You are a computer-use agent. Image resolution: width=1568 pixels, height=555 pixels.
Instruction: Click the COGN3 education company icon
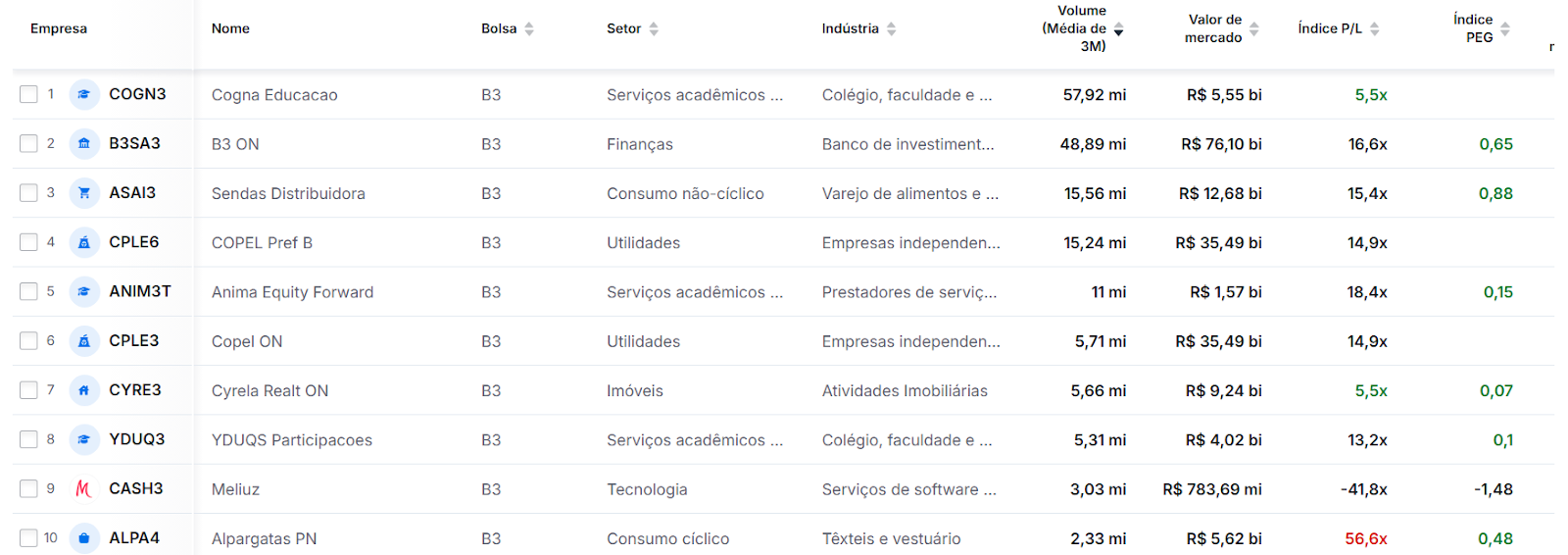pyautogui.click(x=84, y=94)
